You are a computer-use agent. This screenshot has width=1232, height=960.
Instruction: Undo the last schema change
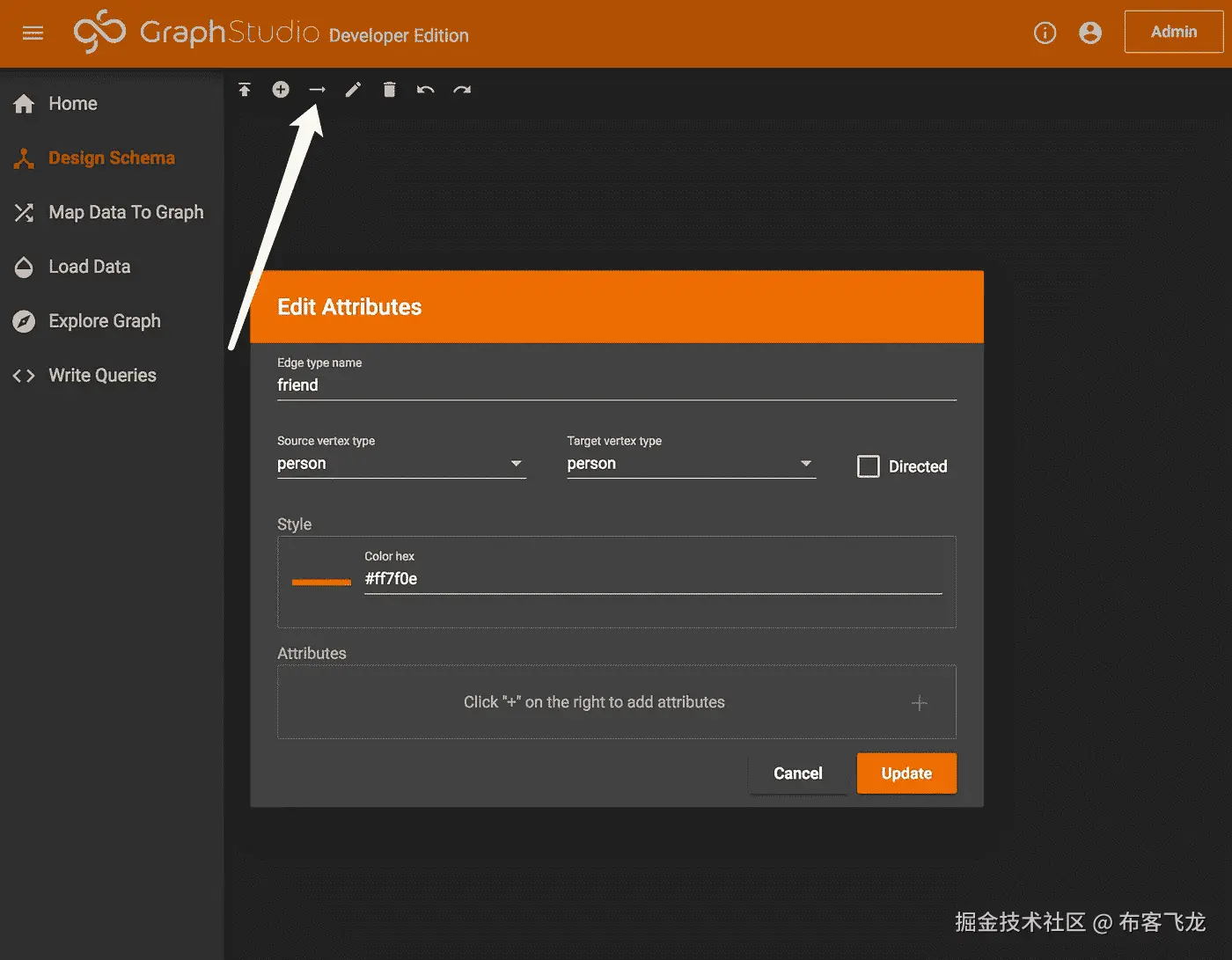pos(426,90)
